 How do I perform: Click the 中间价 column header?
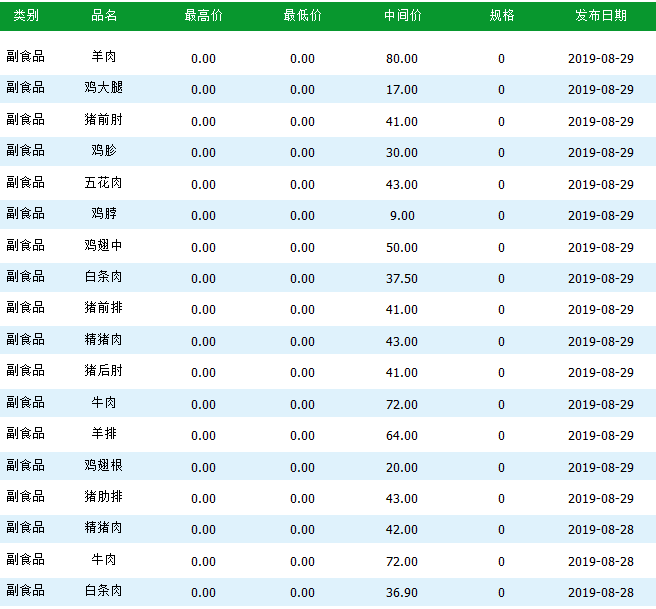point(402,15)
